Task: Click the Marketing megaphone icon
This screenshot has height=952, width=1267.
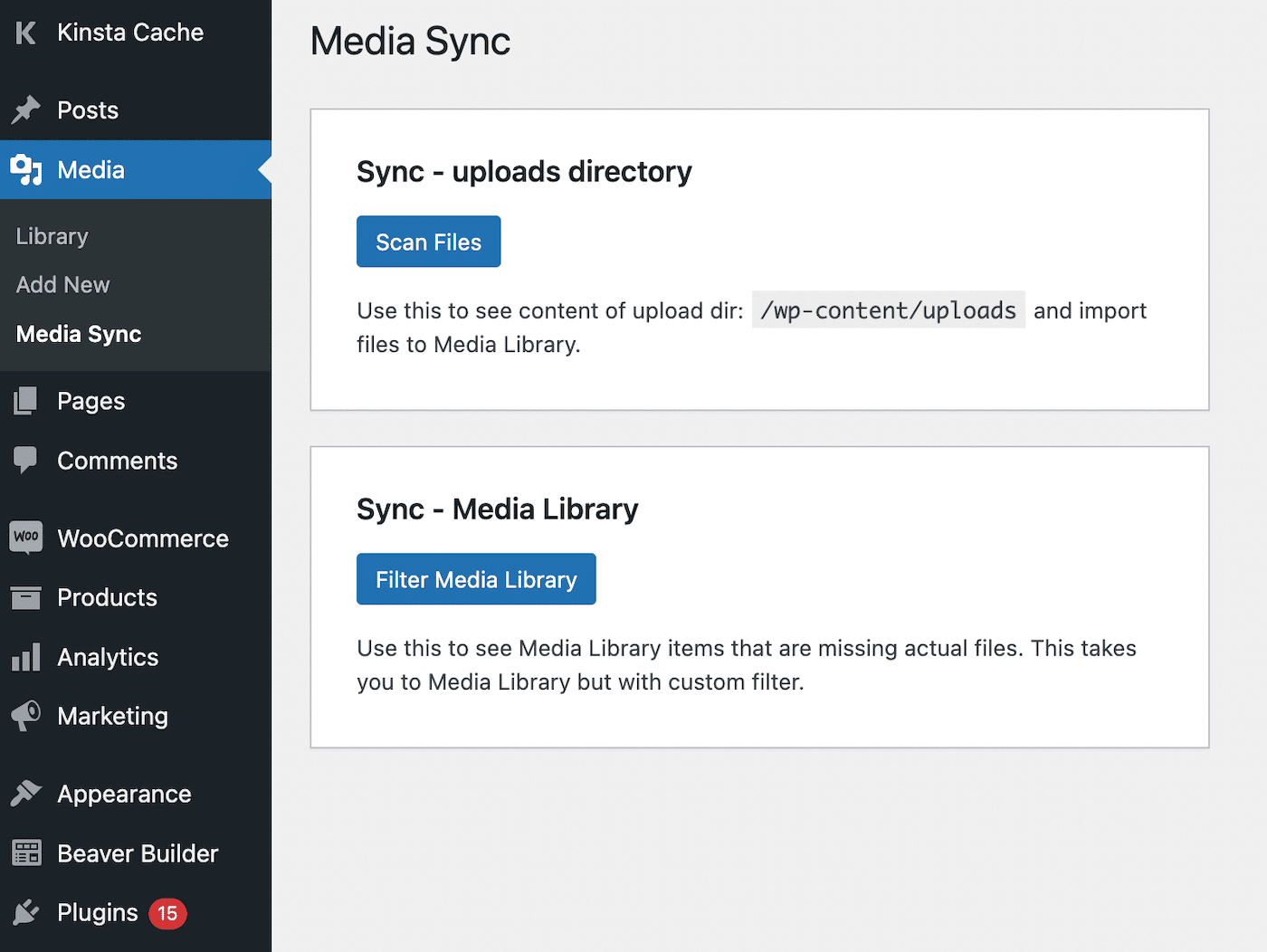Action: pyautogui.click(x=25, y=715)
